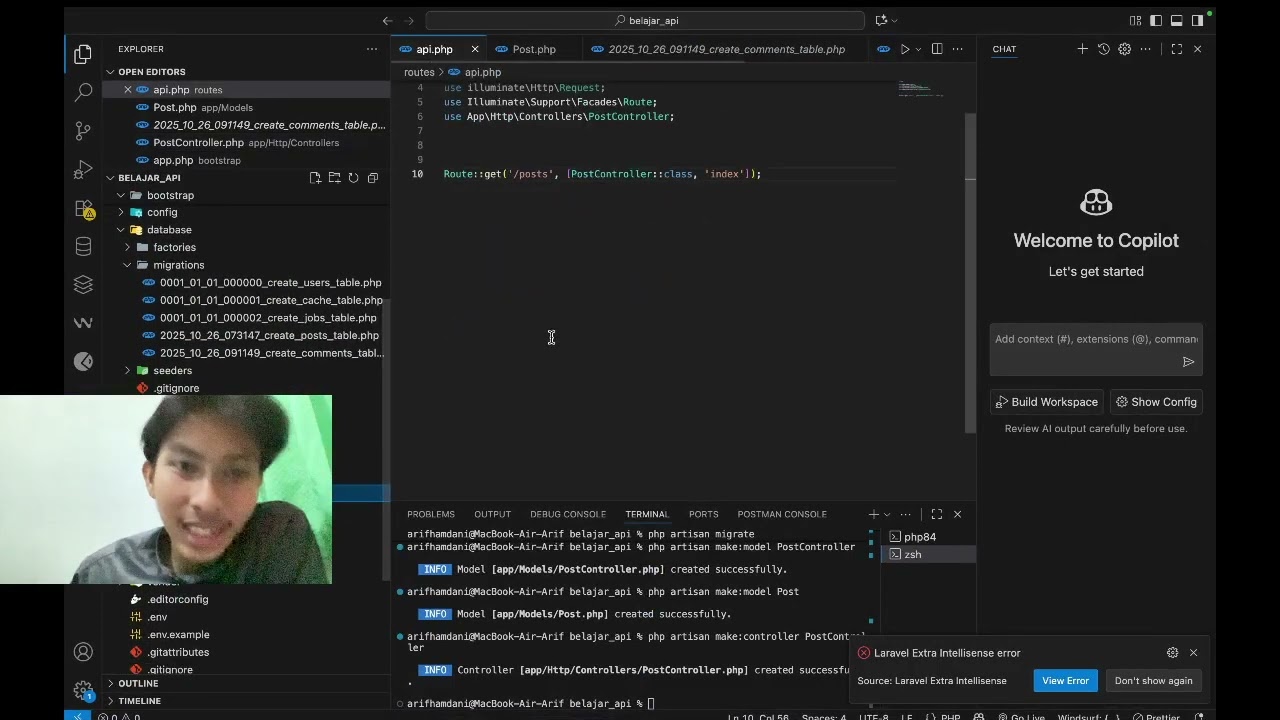Screen dimensions: 1280x720
Task: Run the PHP file play button
Action: pos(904,49)
